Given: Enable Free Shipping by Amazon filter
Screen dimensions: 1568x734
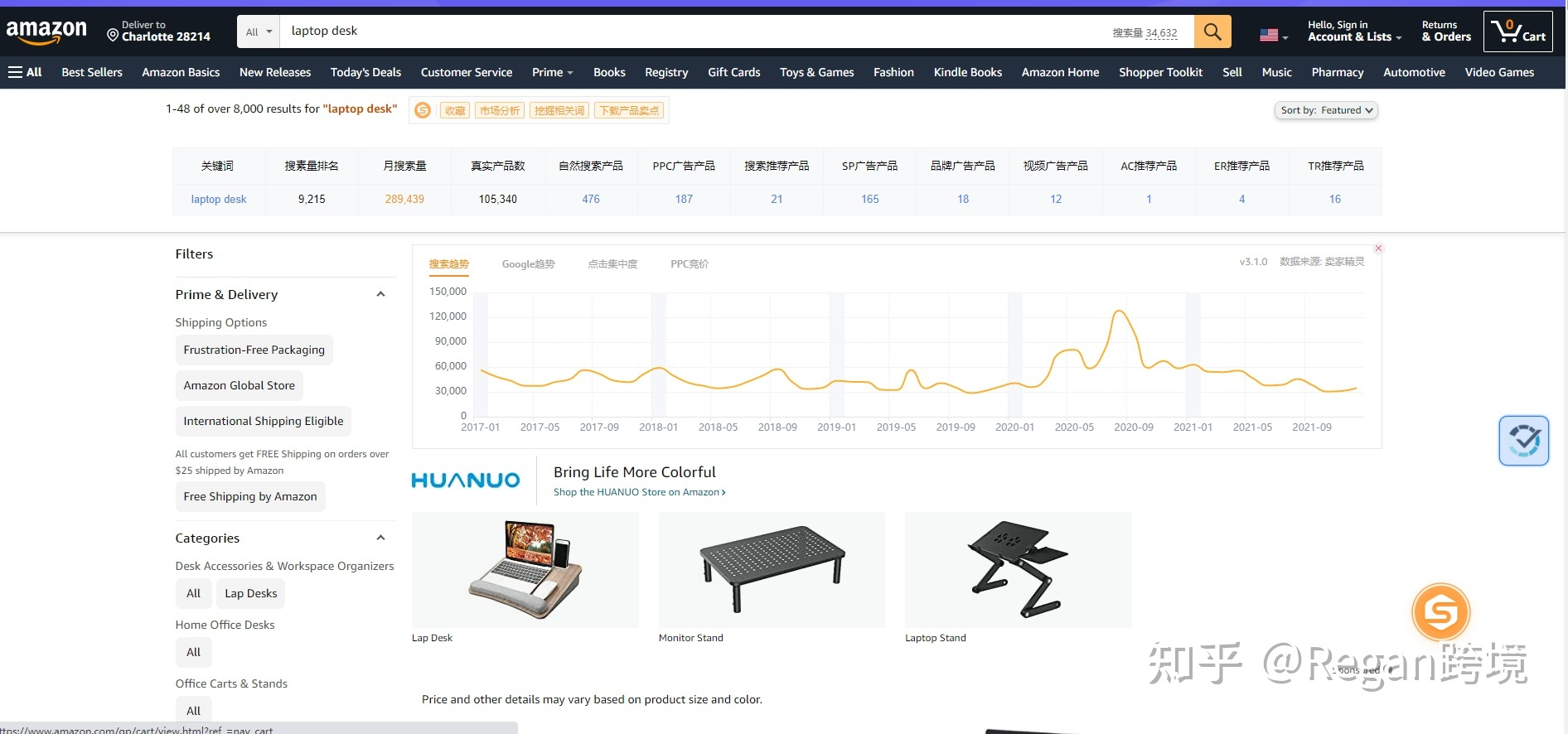Looking at the screenshot, I should [x=249, y=496].
